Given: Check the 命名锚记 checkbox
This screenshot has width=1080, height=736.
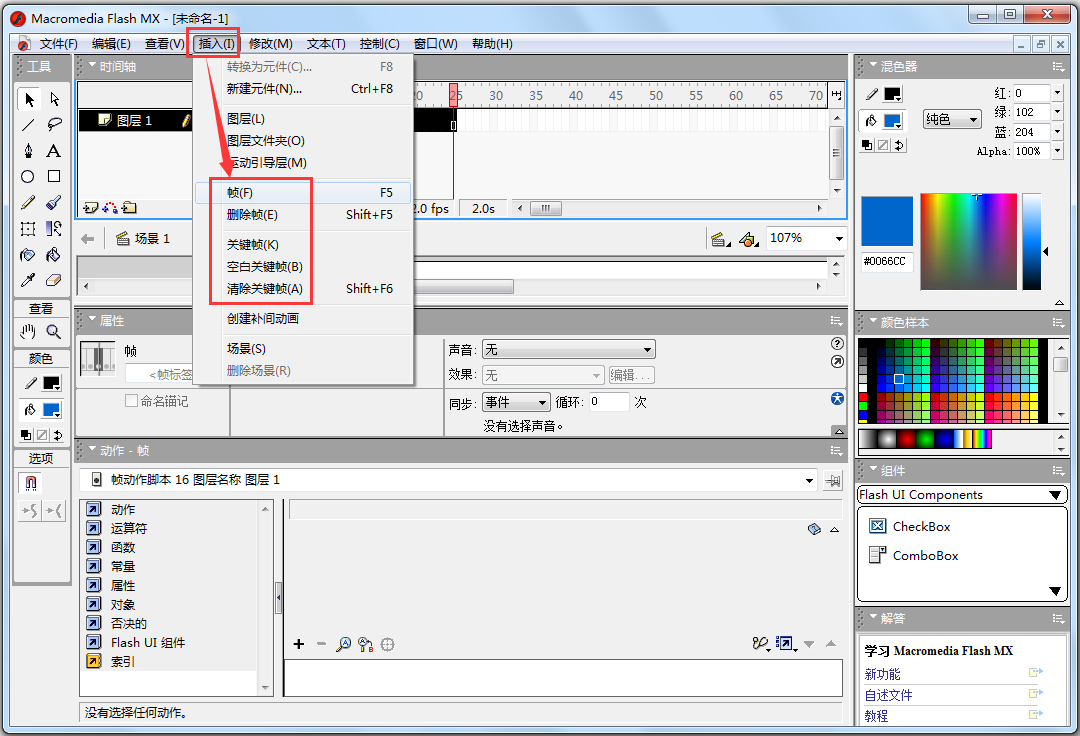Looking at the screenshot, I should (131, 401).
